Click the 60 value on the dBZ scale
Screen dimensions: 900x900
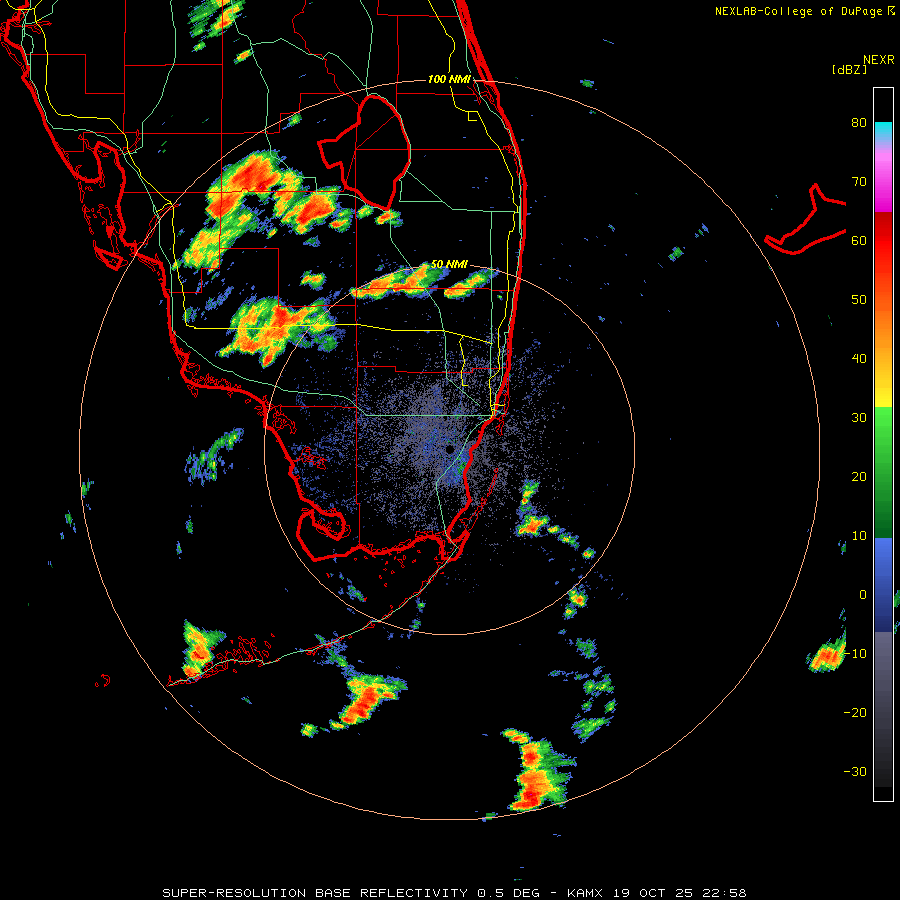[859, 241]
